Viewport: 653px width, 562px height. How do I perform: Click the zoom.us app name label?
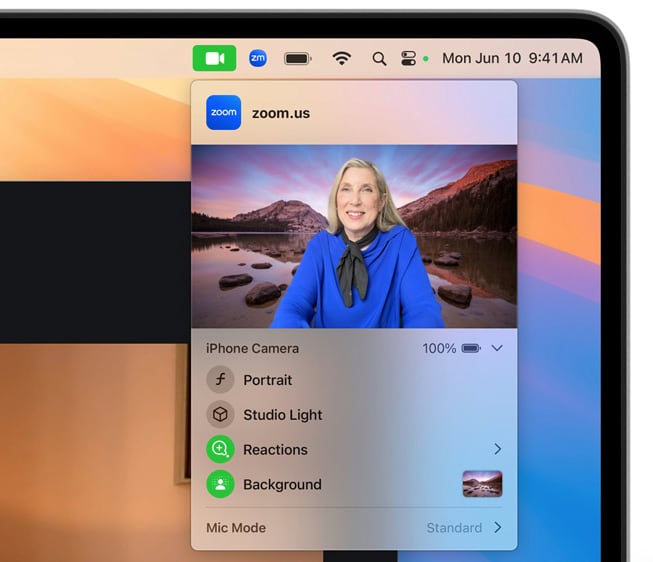pyautogui.click(x=281, y=113)
